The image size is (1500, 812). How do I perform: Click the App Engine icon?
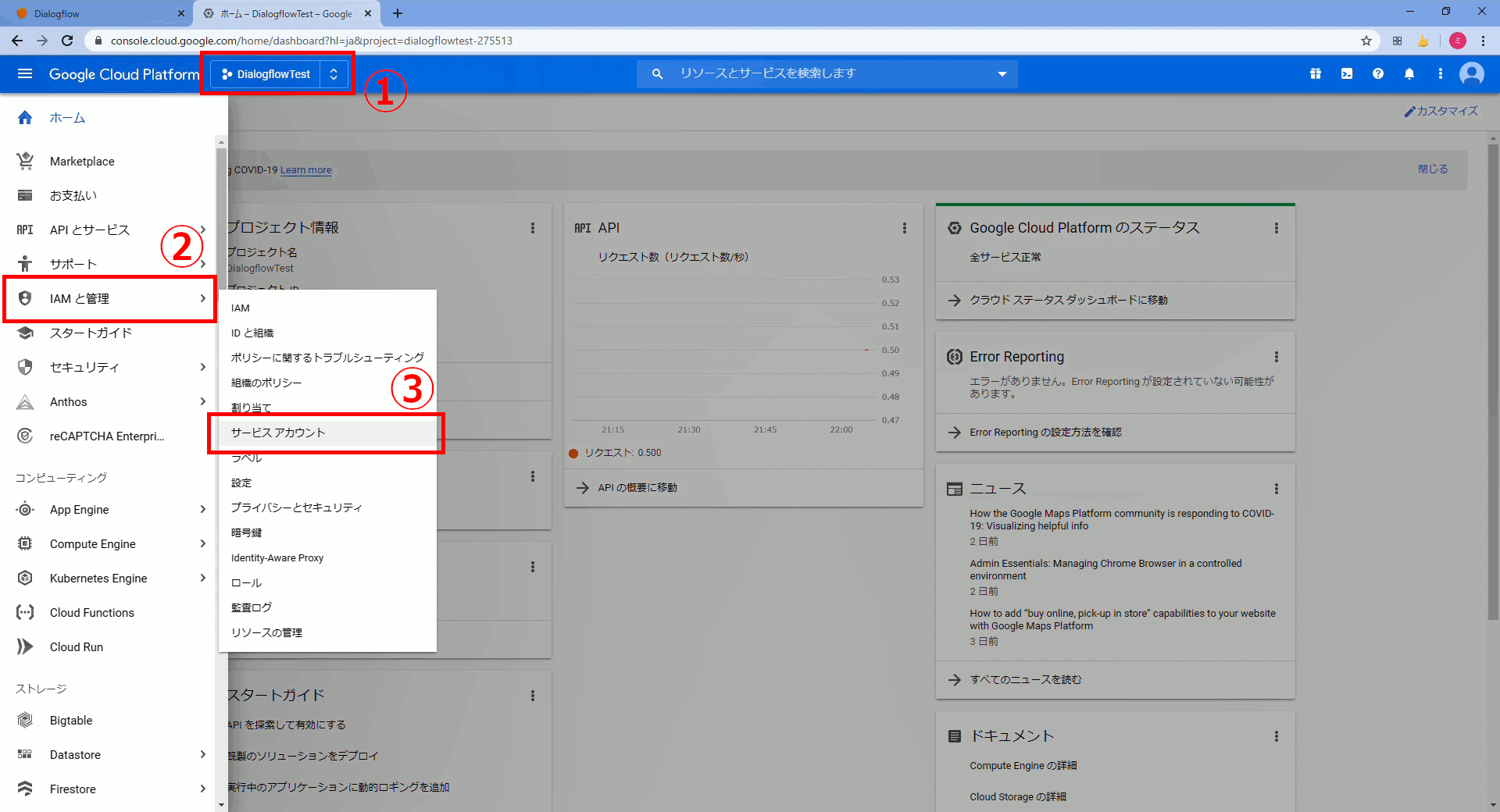25,509
